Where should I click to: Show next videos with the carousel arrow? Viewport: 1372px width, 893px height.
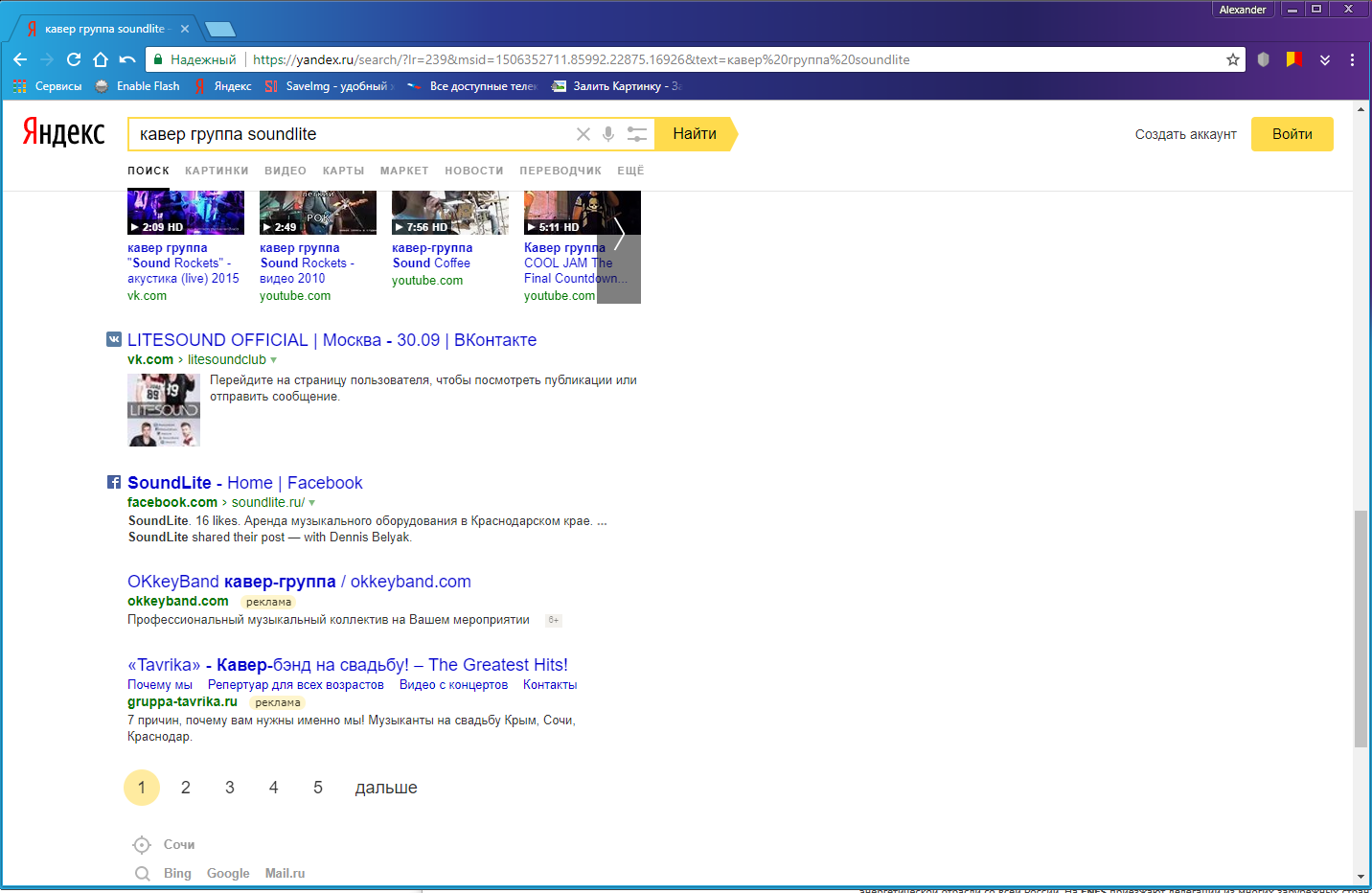(619, 233)
